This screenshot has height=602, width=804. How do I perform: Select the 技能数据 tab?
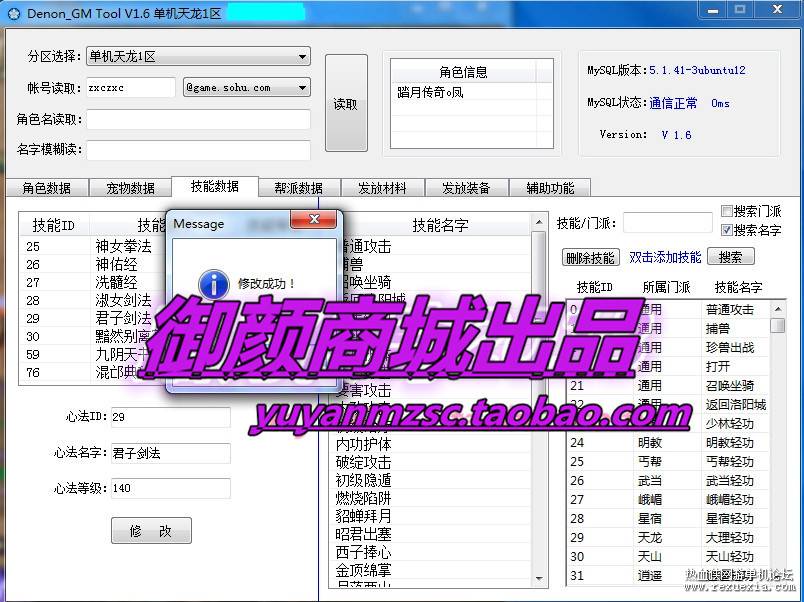point(215,186)
